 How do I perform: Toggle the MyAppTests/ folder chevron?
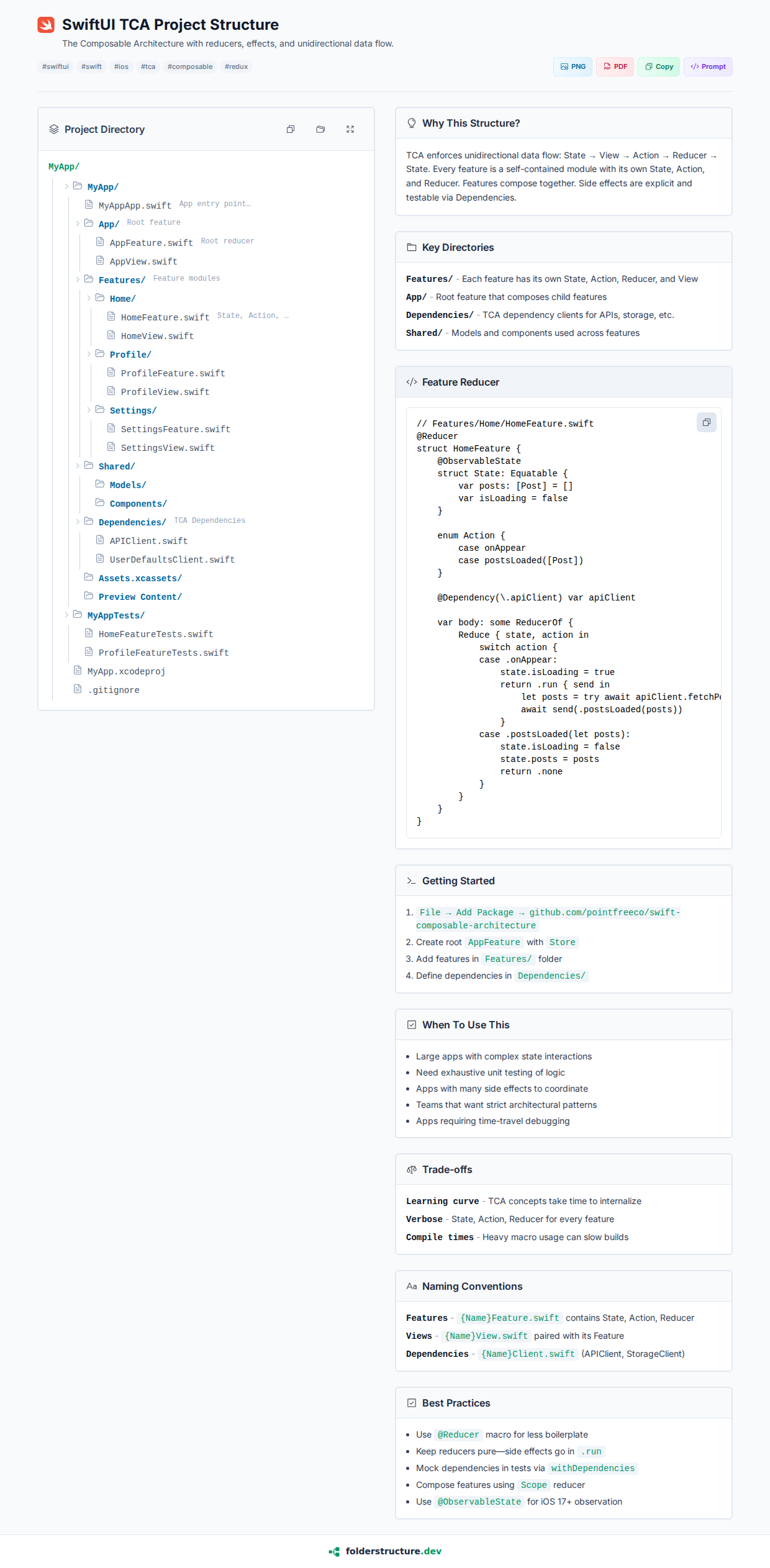pyautogui.click(x=66, y=615)
